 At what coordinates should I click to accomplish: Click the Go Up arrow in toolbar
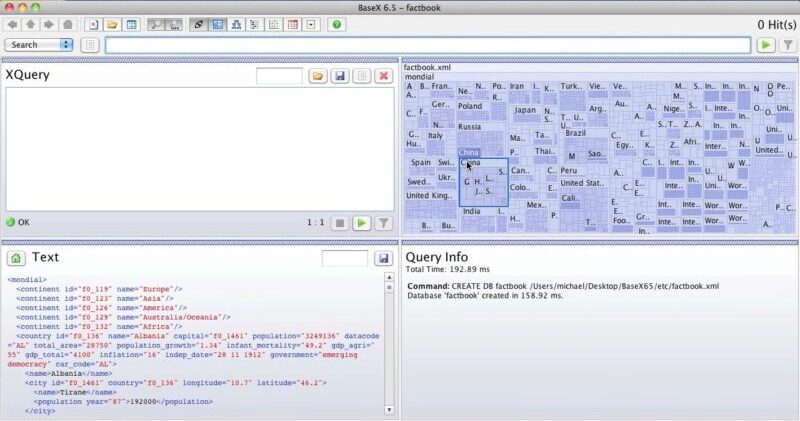(x=31, y=24)
